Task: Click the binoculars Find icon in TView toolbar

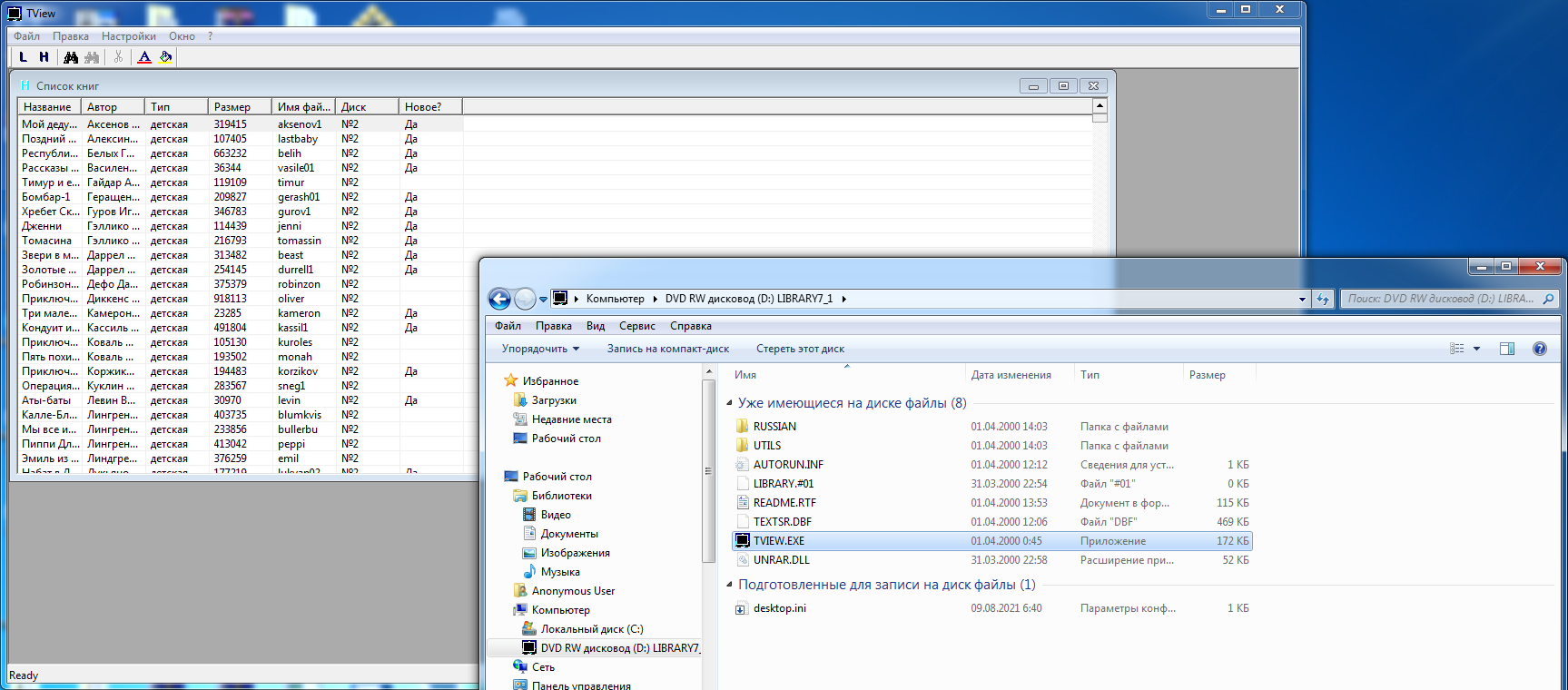Action: (71, 57)
